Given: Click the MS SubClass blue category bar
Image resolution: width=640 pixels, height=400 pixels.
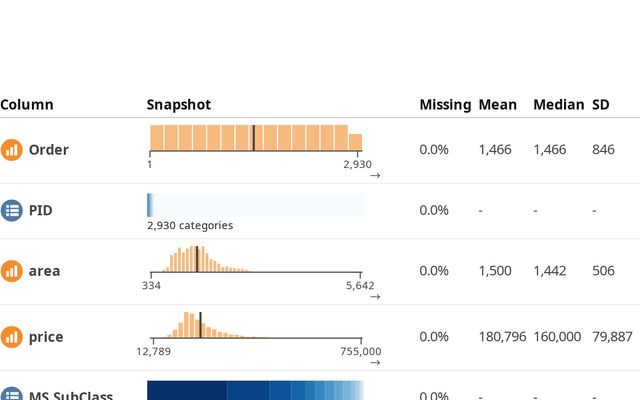Looking at the screenshot, I should pyautogui.click(x=255, y=391).
